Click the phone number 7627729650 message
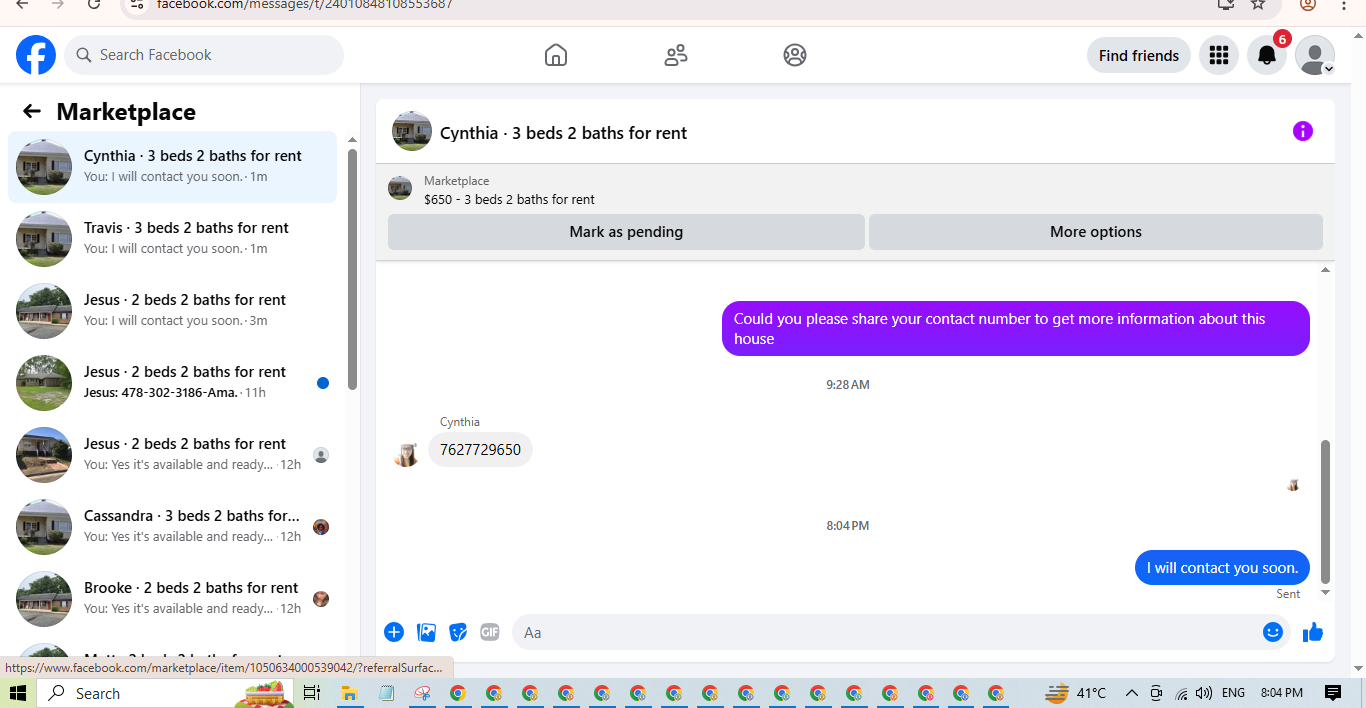The width and height of the screenshot is (1366, 708). [x=480, y=450]
